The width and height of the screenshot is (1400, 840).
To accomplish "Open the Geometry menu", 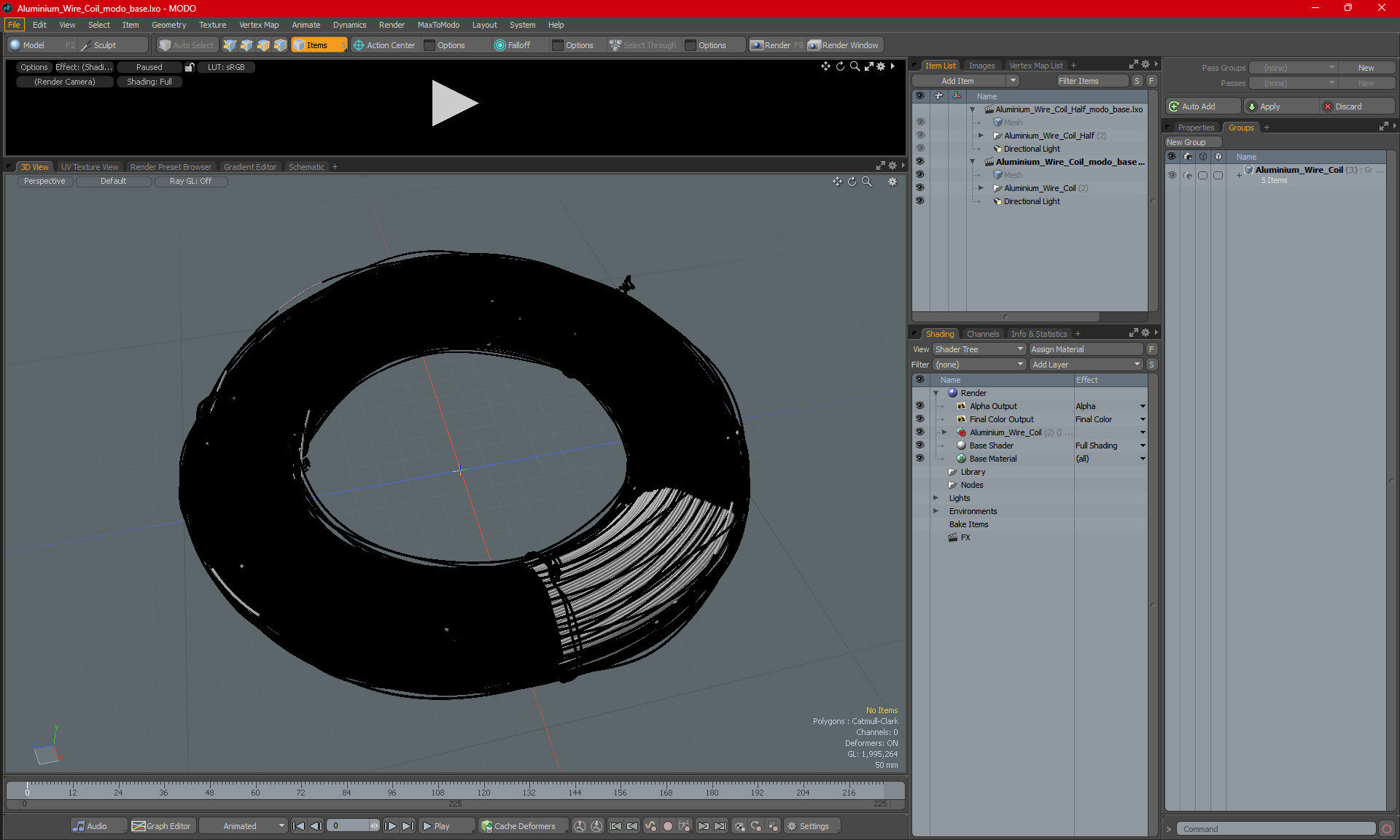I will [x=168, y=25].
